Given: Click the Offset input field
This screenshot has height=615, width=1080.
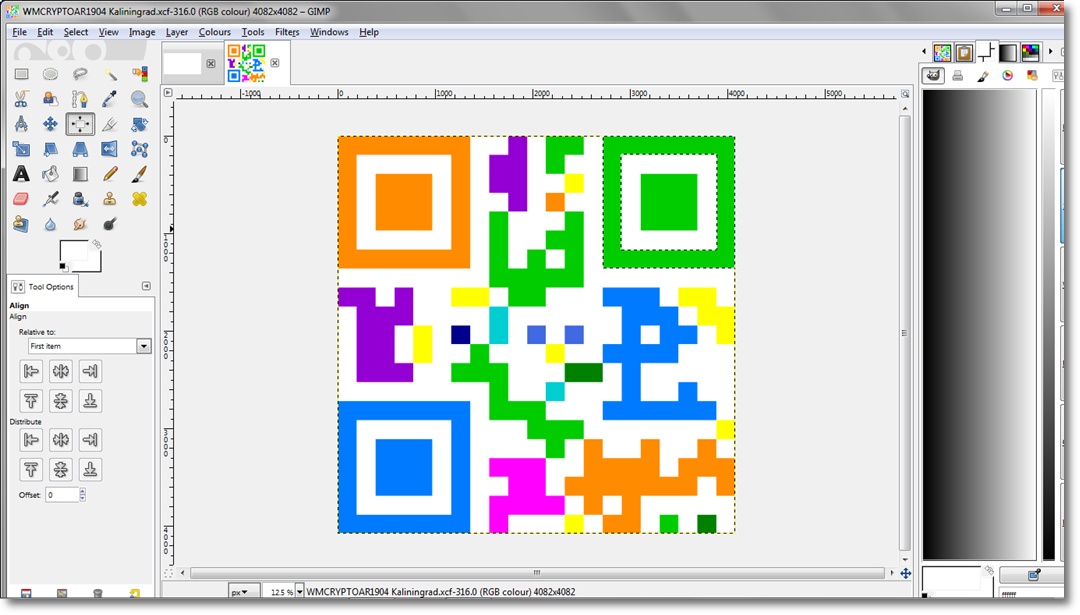Looking at the screenshot, I should click(62, 495).
